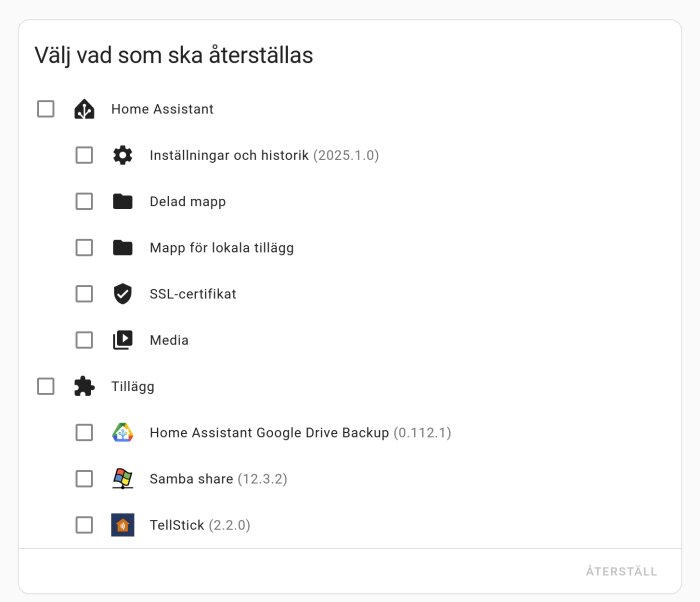Enable the Inställningar och historik checkbox
This screenshot has height=602, width=700.
pos(84,155)
